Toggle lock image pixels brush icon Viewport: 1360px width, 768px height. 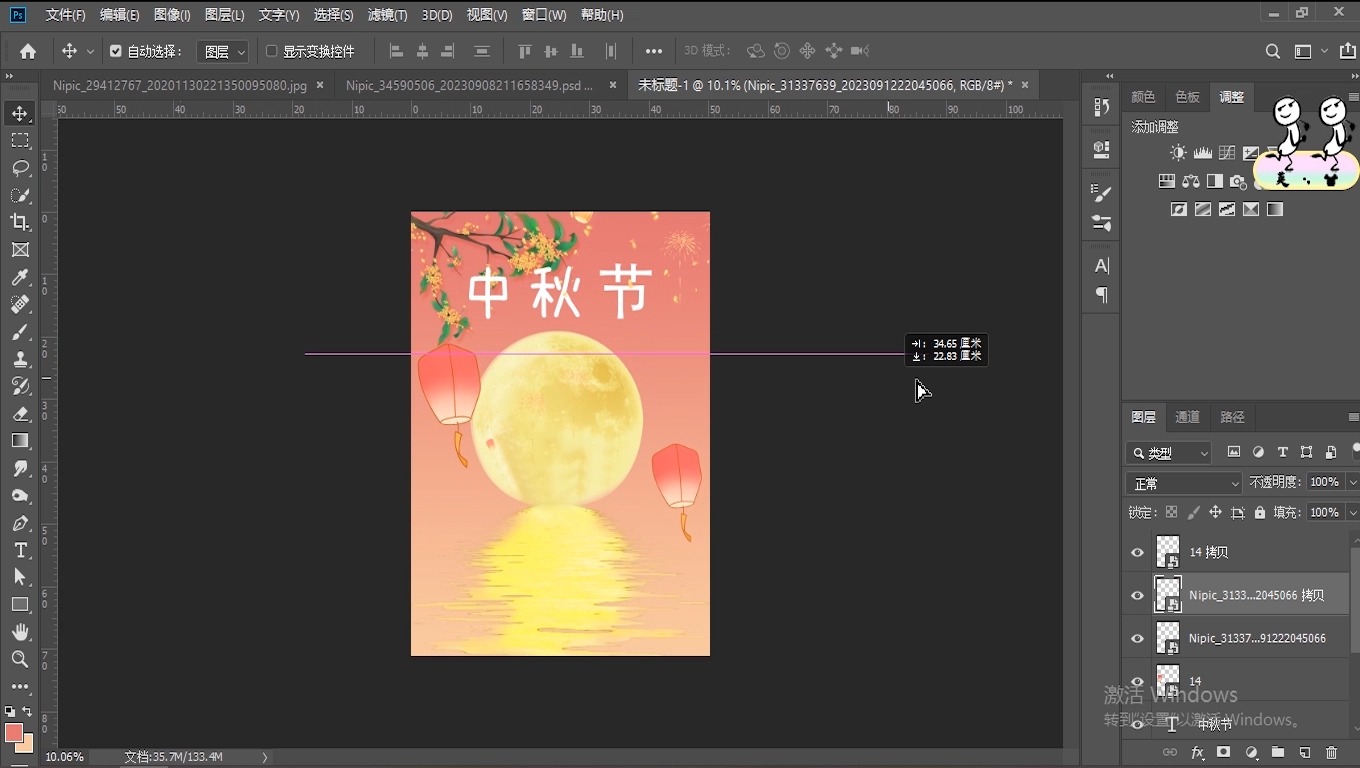(x=1193, y=512)
